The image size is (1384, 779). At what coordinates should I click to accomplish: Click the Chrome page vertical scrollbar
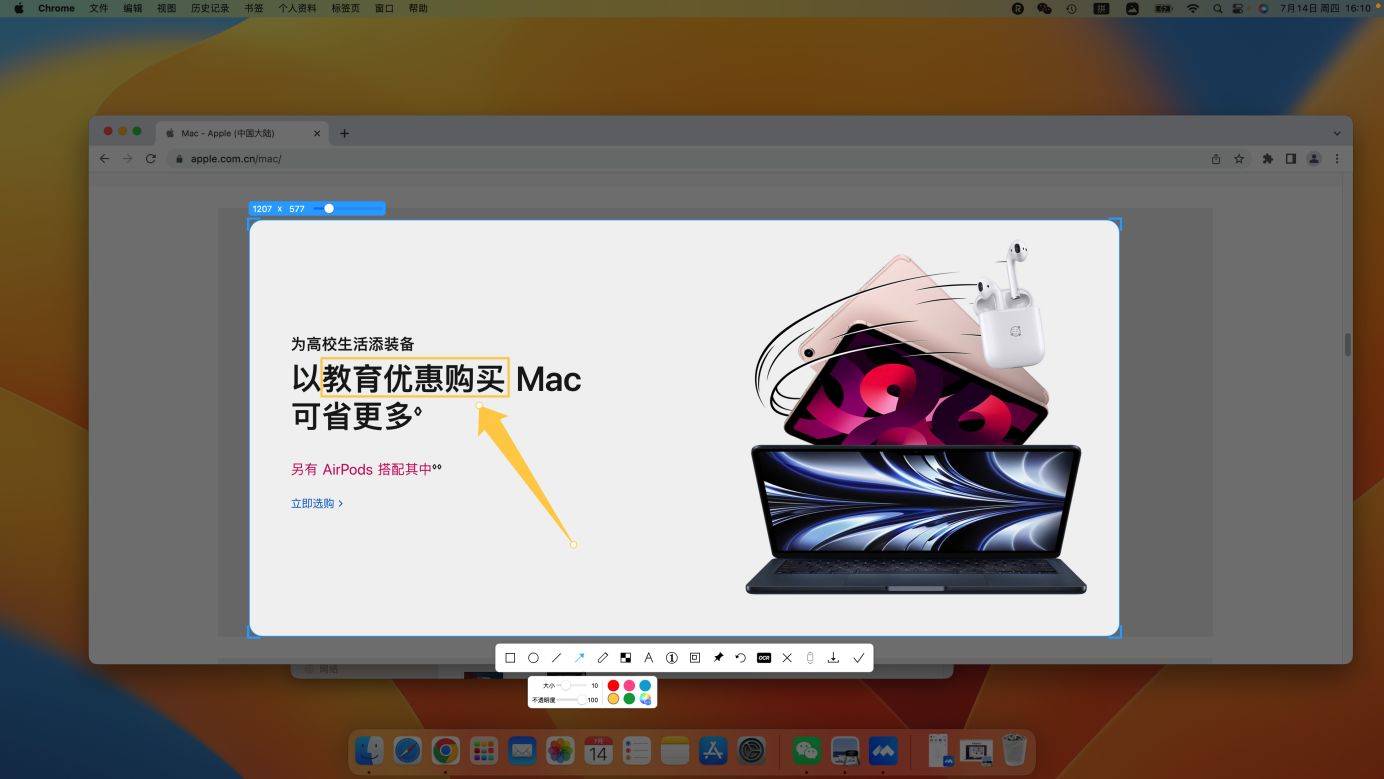click(1347, 345)
